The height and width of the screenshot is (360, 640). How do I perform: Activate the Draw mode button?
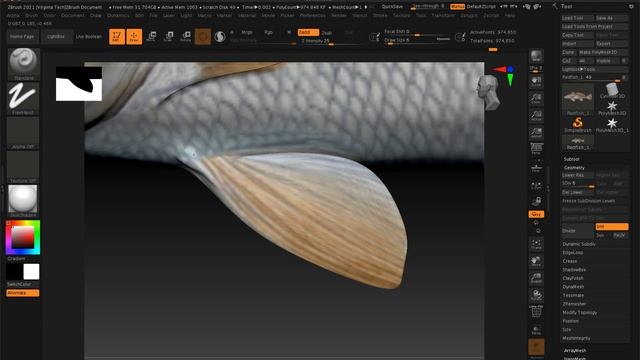point(134,37)
